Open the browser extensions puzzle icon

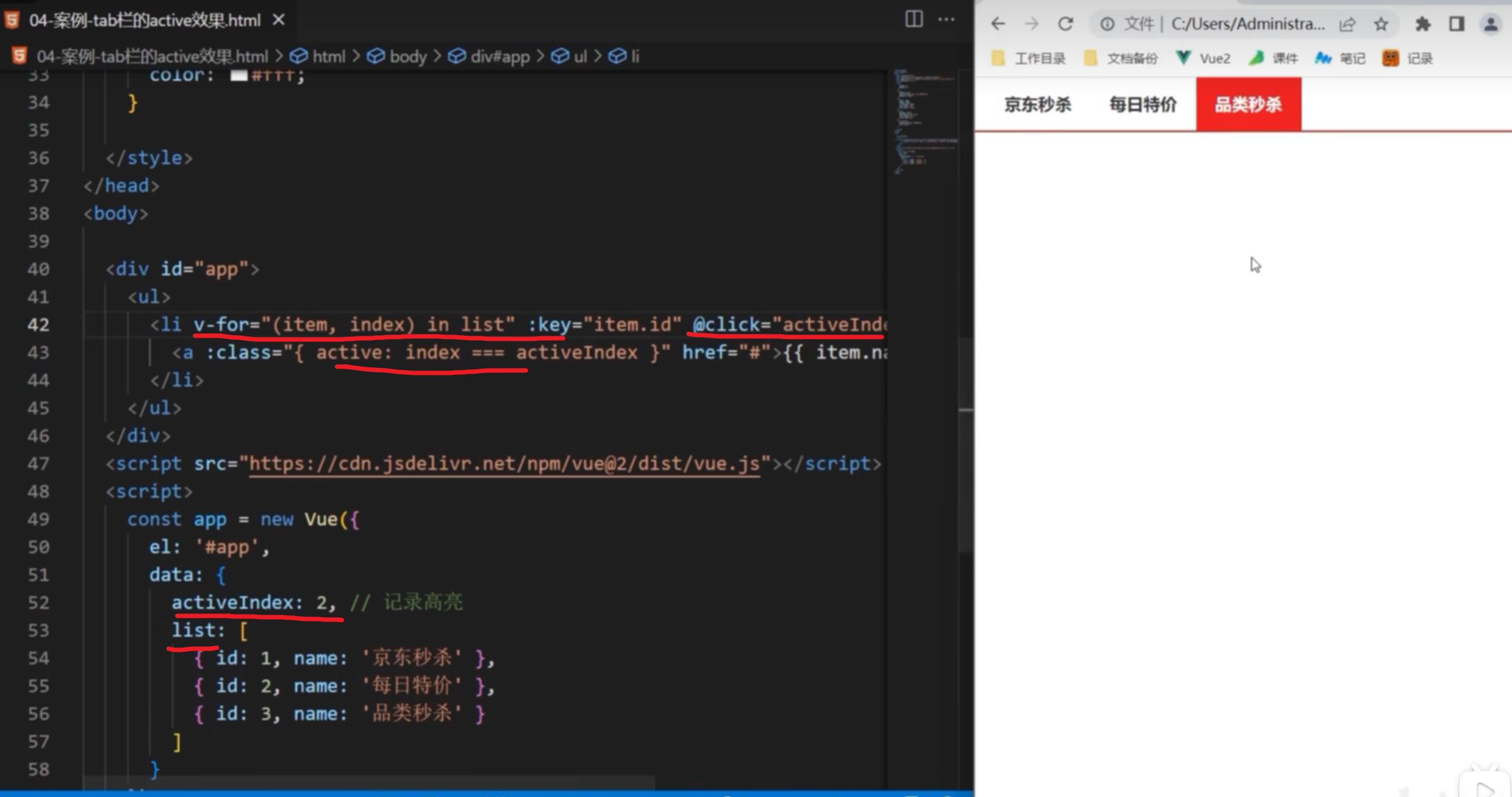[1422, 24]
